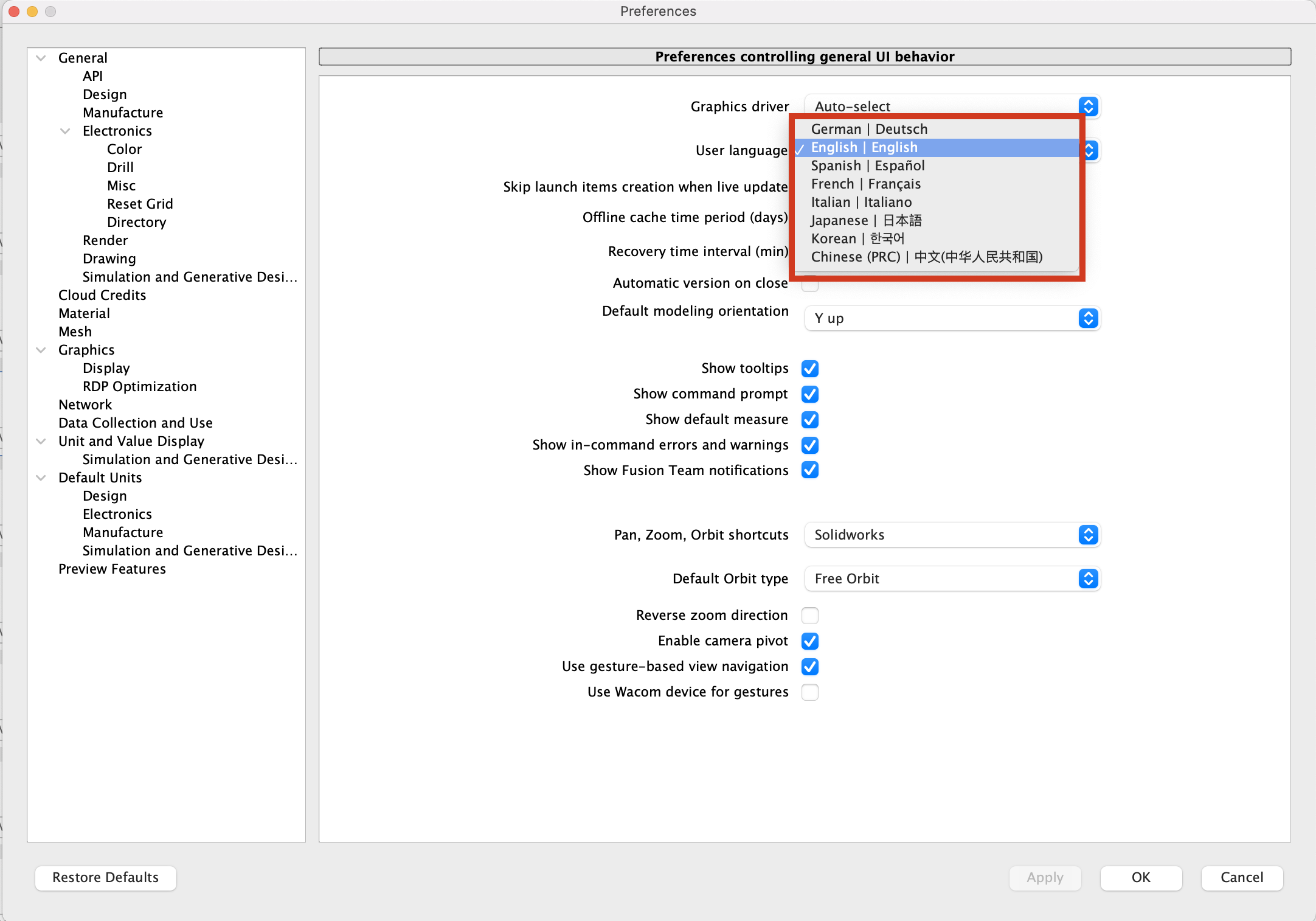Image resolution: width=1316 pixels, height=921 pixels.
Task: Toggle Use Wacom device for gestures
Action: (809, 692)
